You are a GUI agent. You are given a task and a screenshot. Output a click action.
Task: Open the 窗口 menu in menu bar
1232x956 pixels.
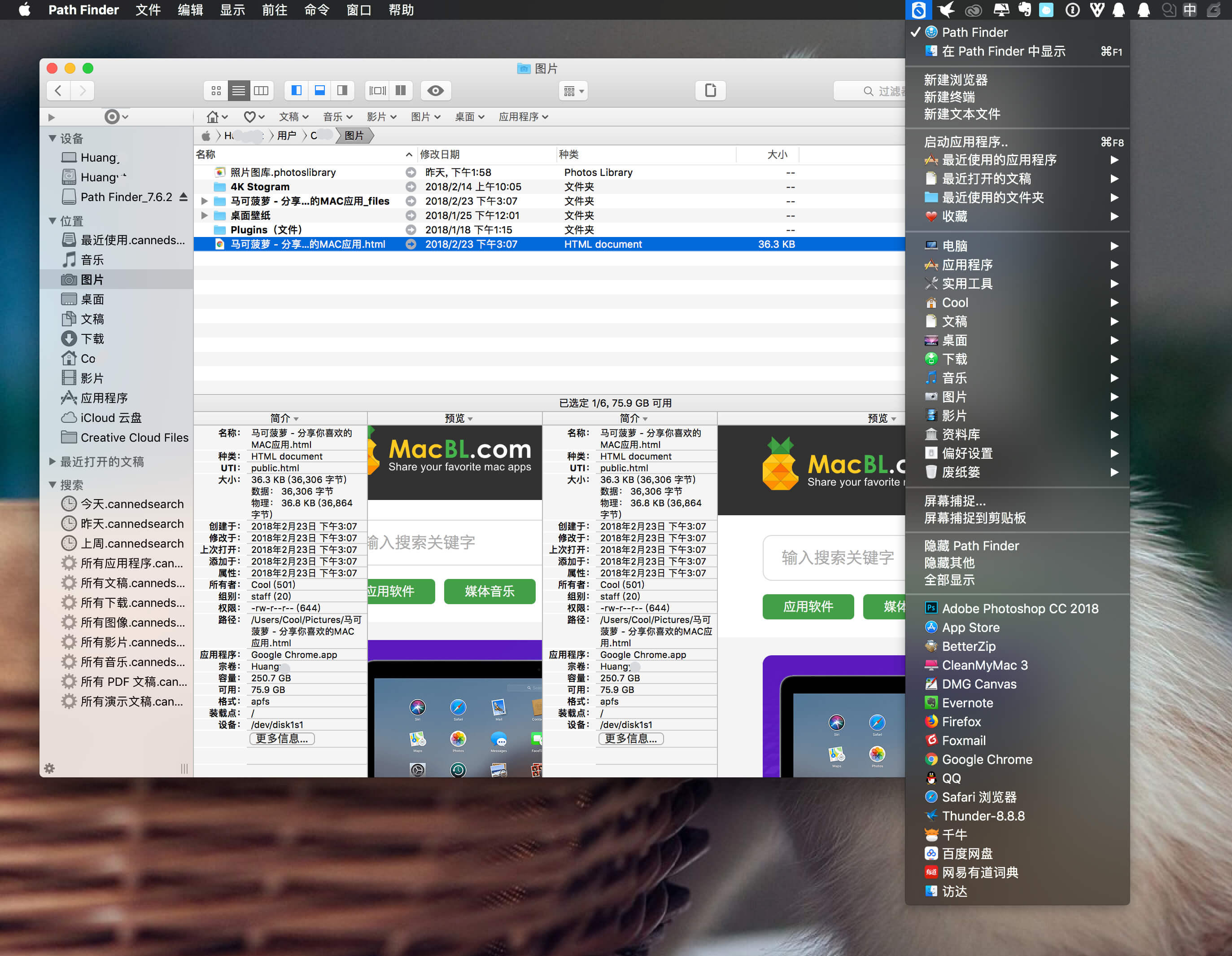pyautogui.click(x=358, y=10)
